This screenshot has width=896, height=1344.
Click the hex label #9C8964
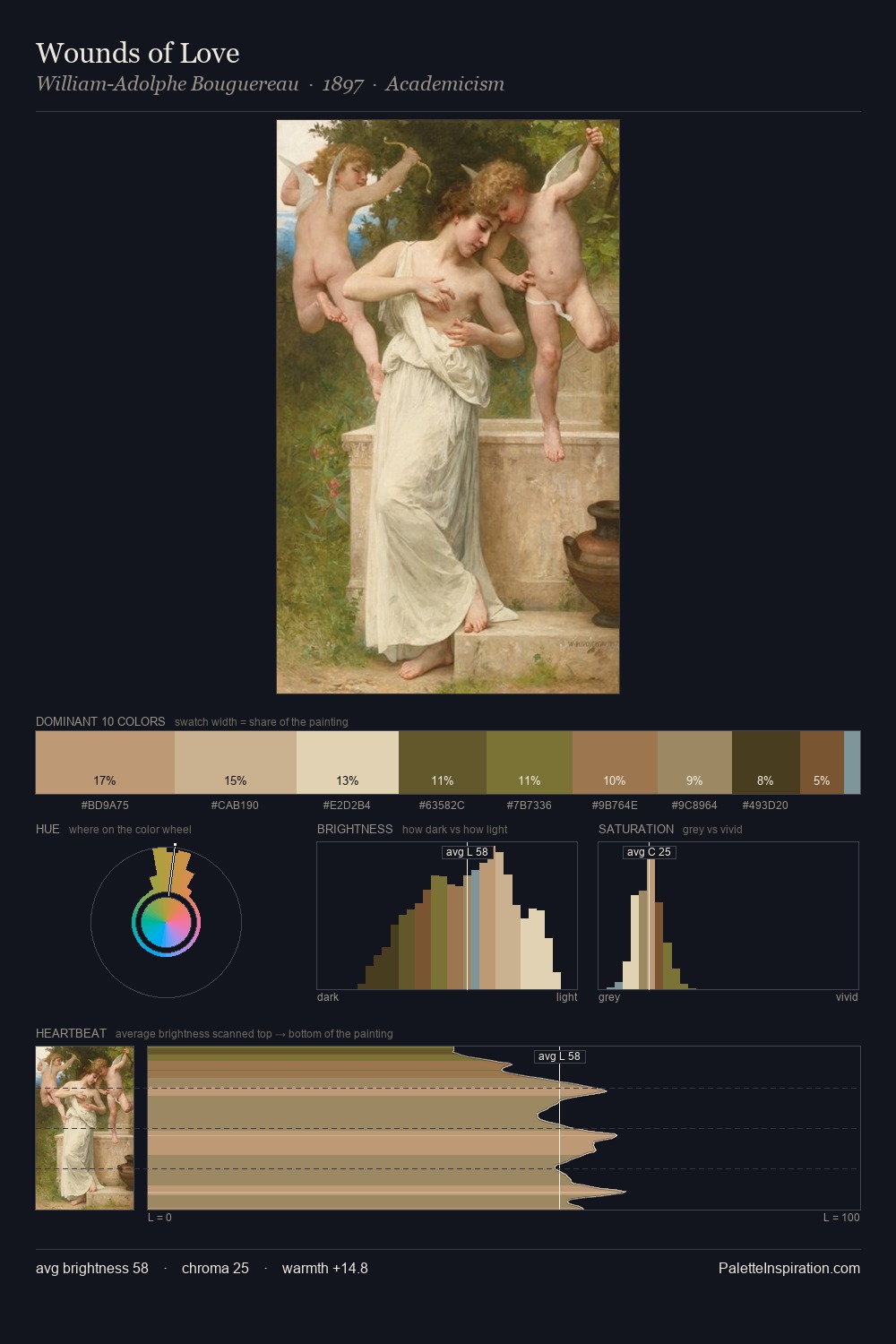pyautogui.click(x=694, y=805)
